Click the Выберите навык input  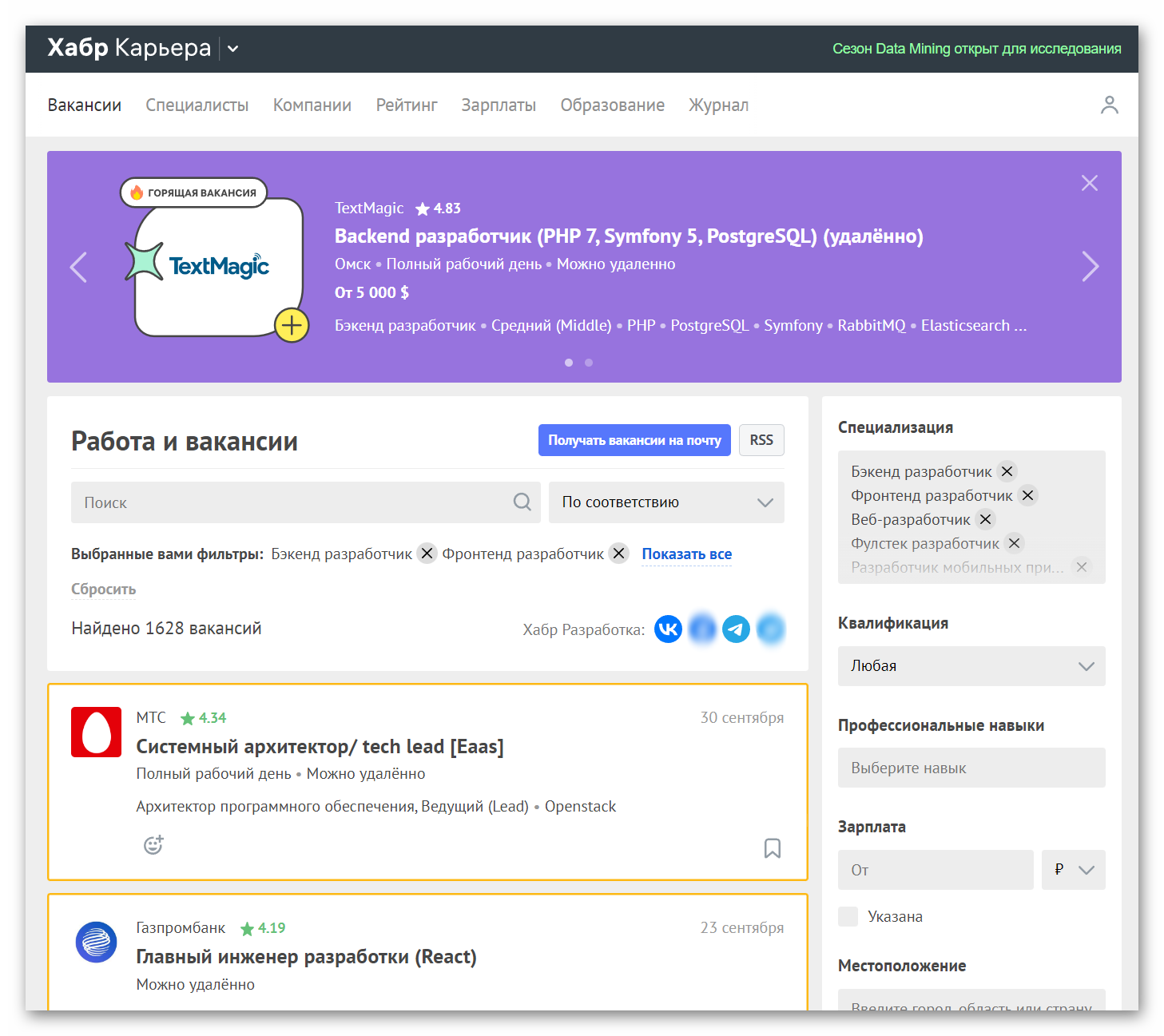[971, 768]
